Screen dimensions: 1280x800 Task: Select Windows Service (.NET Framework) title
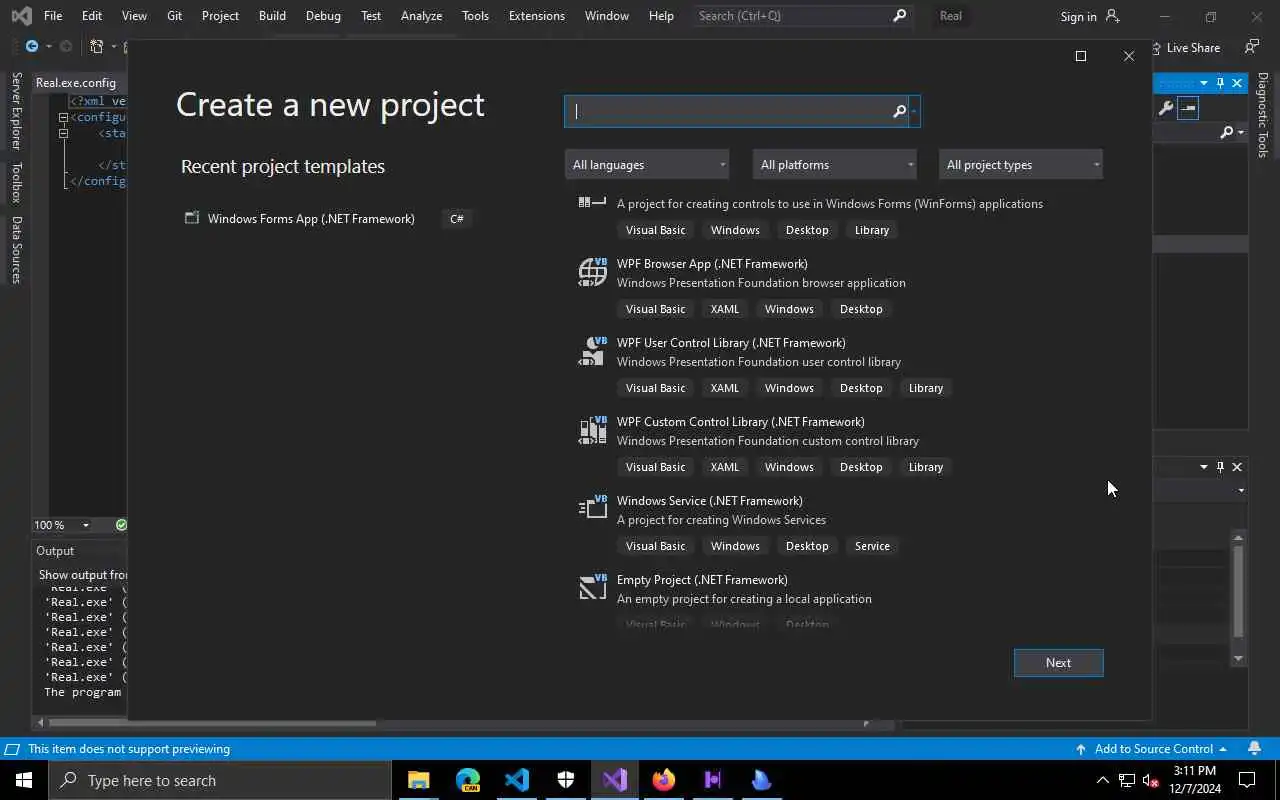pyautogui.click(x=710, y=500)
